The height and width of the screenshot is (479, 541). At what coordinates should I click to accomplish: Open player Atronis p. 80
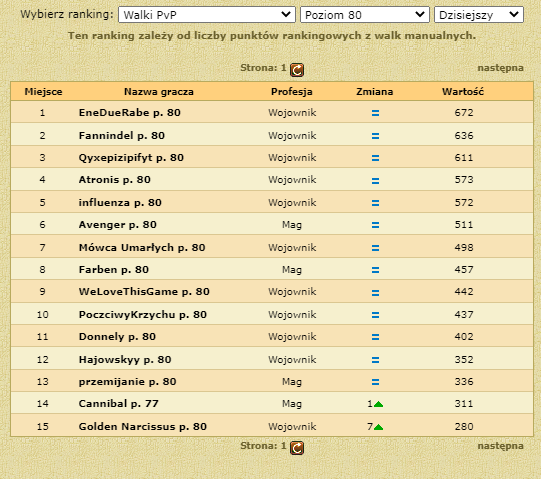115,179
